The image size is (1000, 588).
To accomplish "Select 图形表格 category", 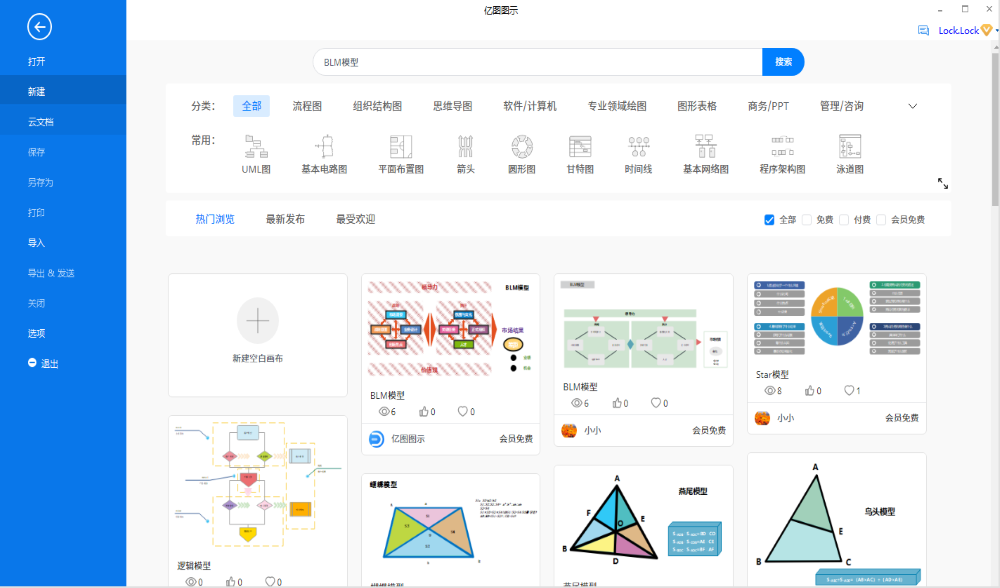I will pos(697,106).
